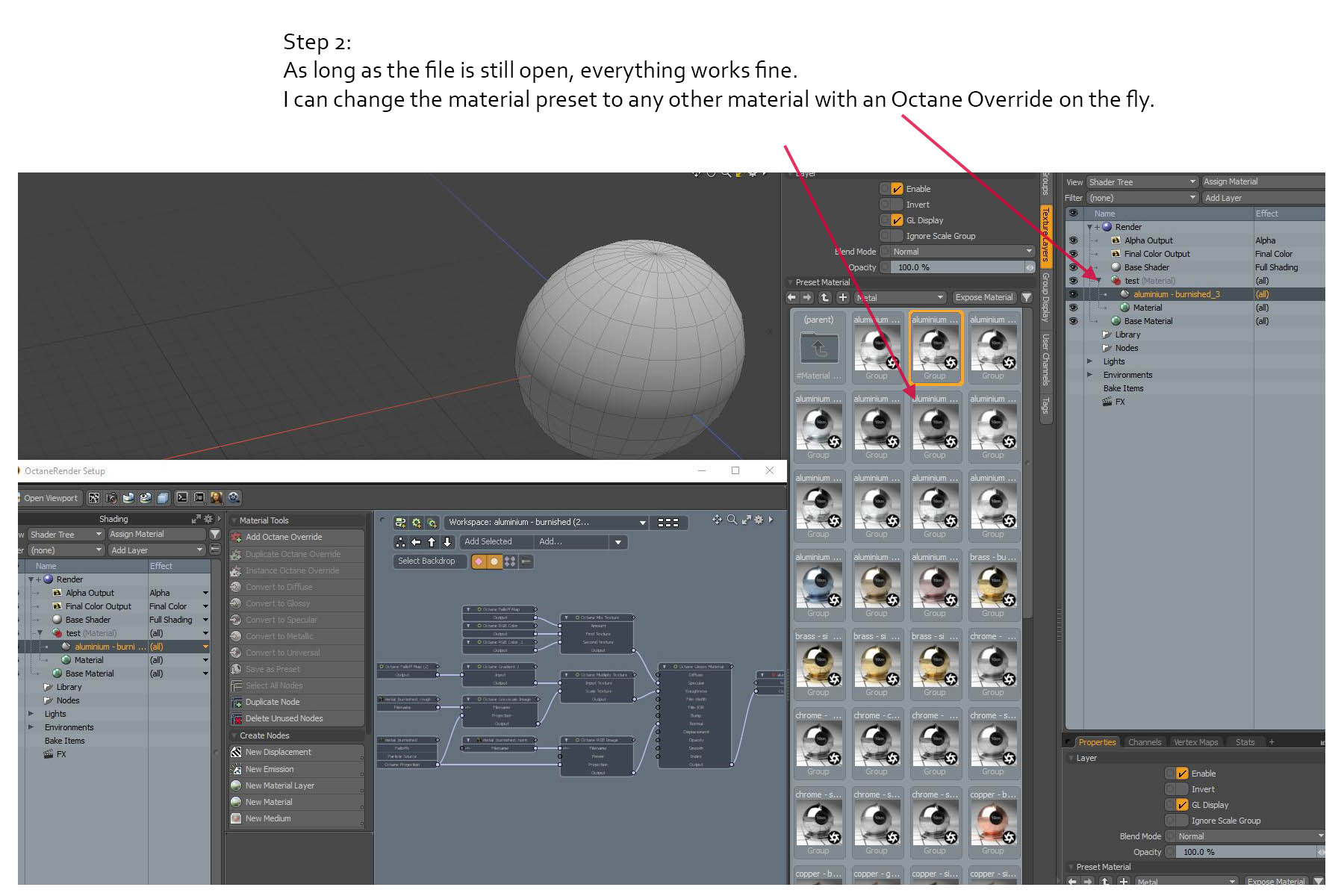The width and height of the screenshot is (1344, 896).
Task: Toggle GL Display in lower Properties panel
Action: pos(1182,805)
